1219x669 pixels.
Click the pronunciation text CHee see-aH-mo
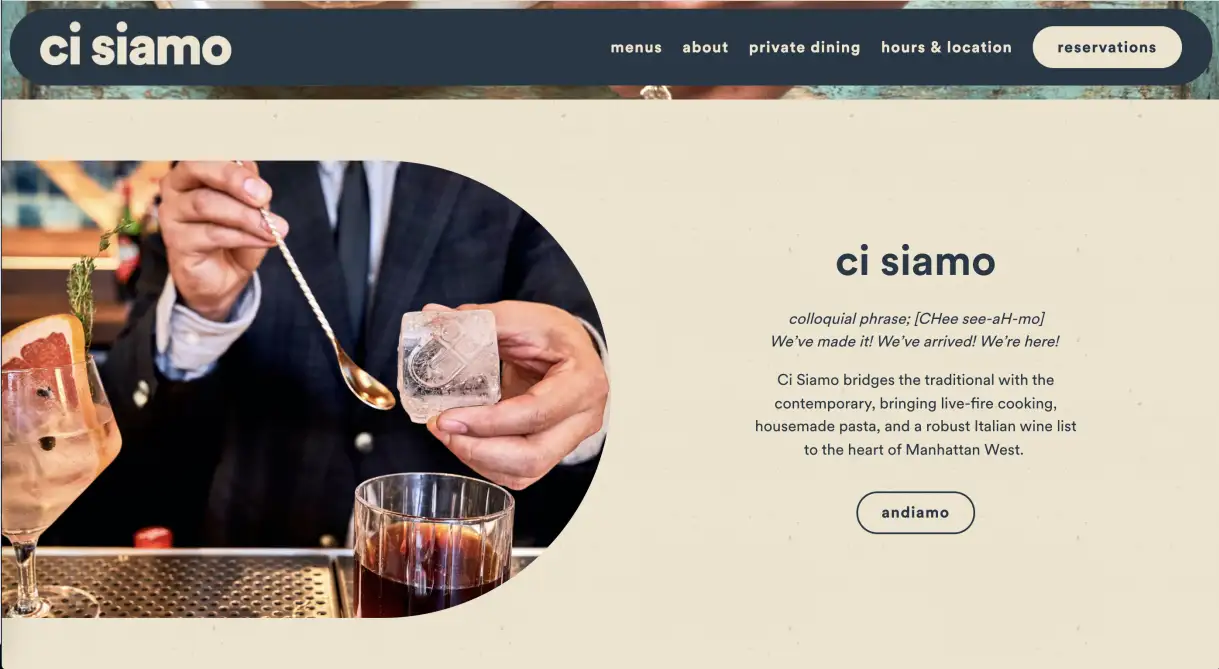coord(980,319)
